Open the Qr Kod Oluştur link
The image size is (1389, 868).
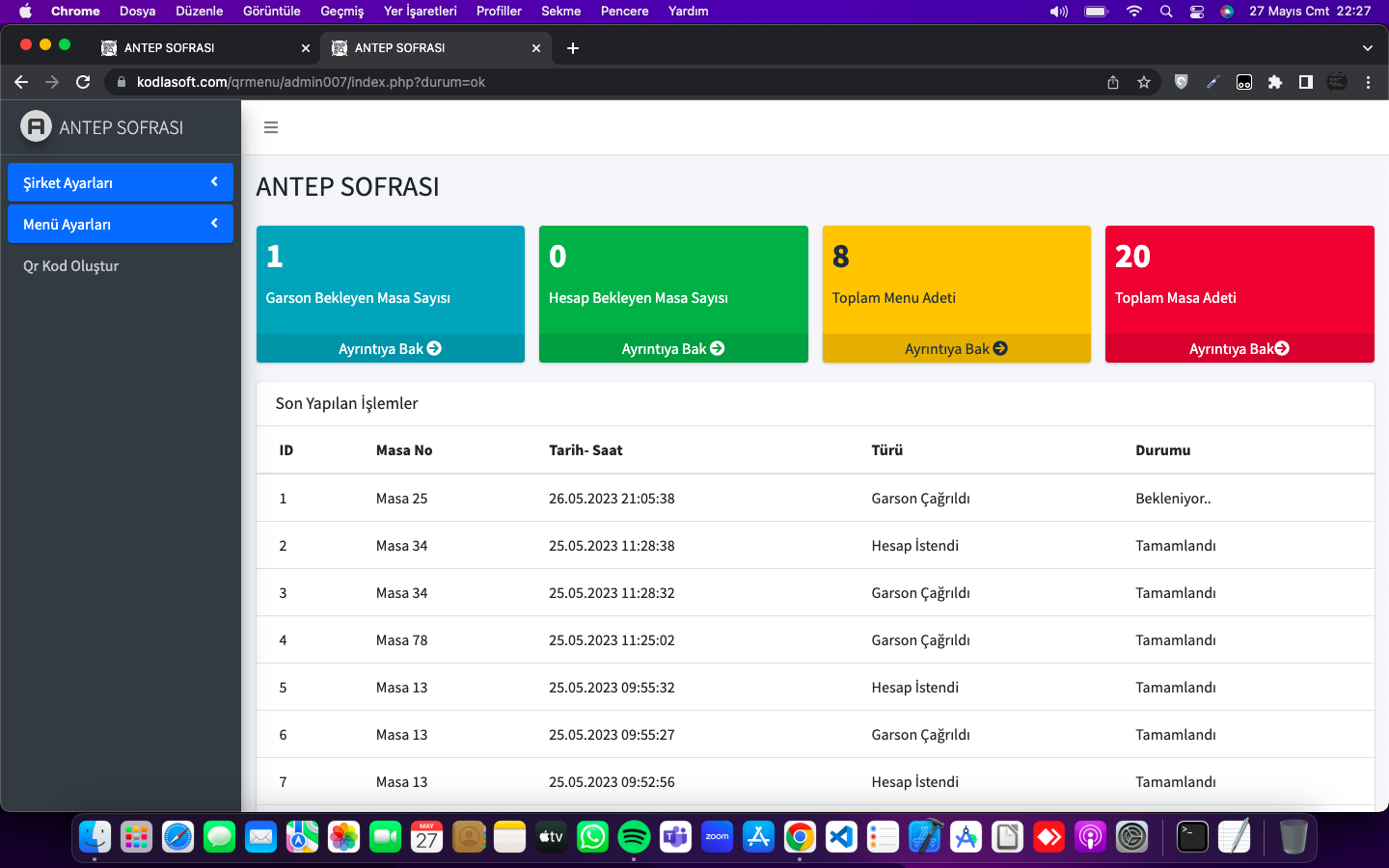click(71, 266)
